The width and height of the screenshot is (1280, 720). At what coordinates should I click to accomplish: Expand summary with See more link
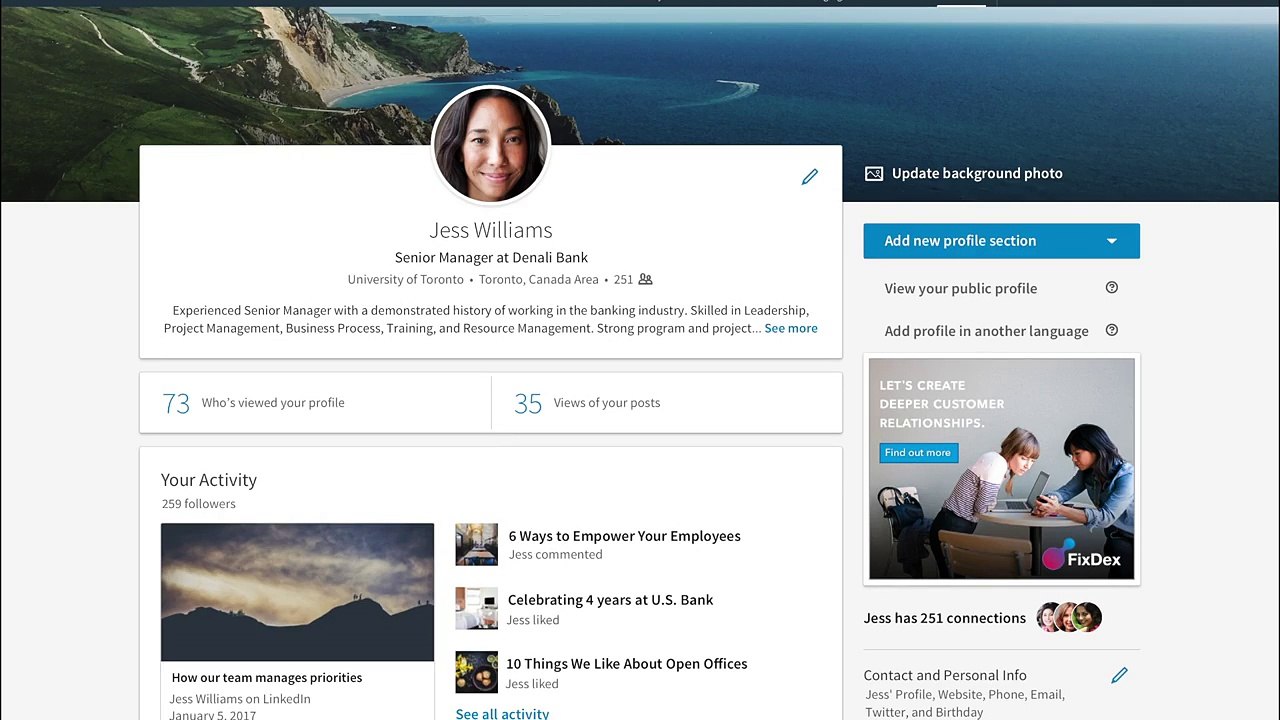[x=791, y=328]
